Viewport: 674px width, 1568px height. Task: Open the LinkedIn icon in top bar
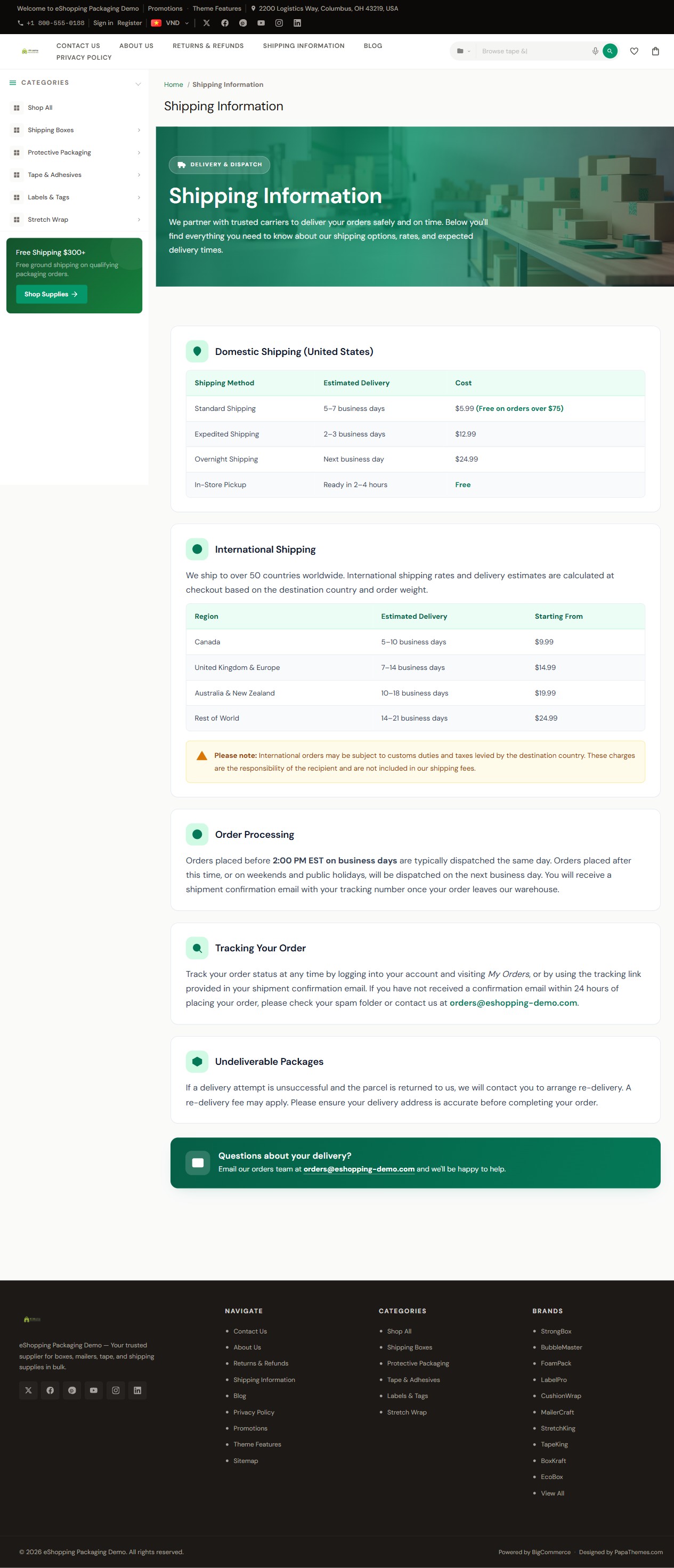click(x=297, y=23)
